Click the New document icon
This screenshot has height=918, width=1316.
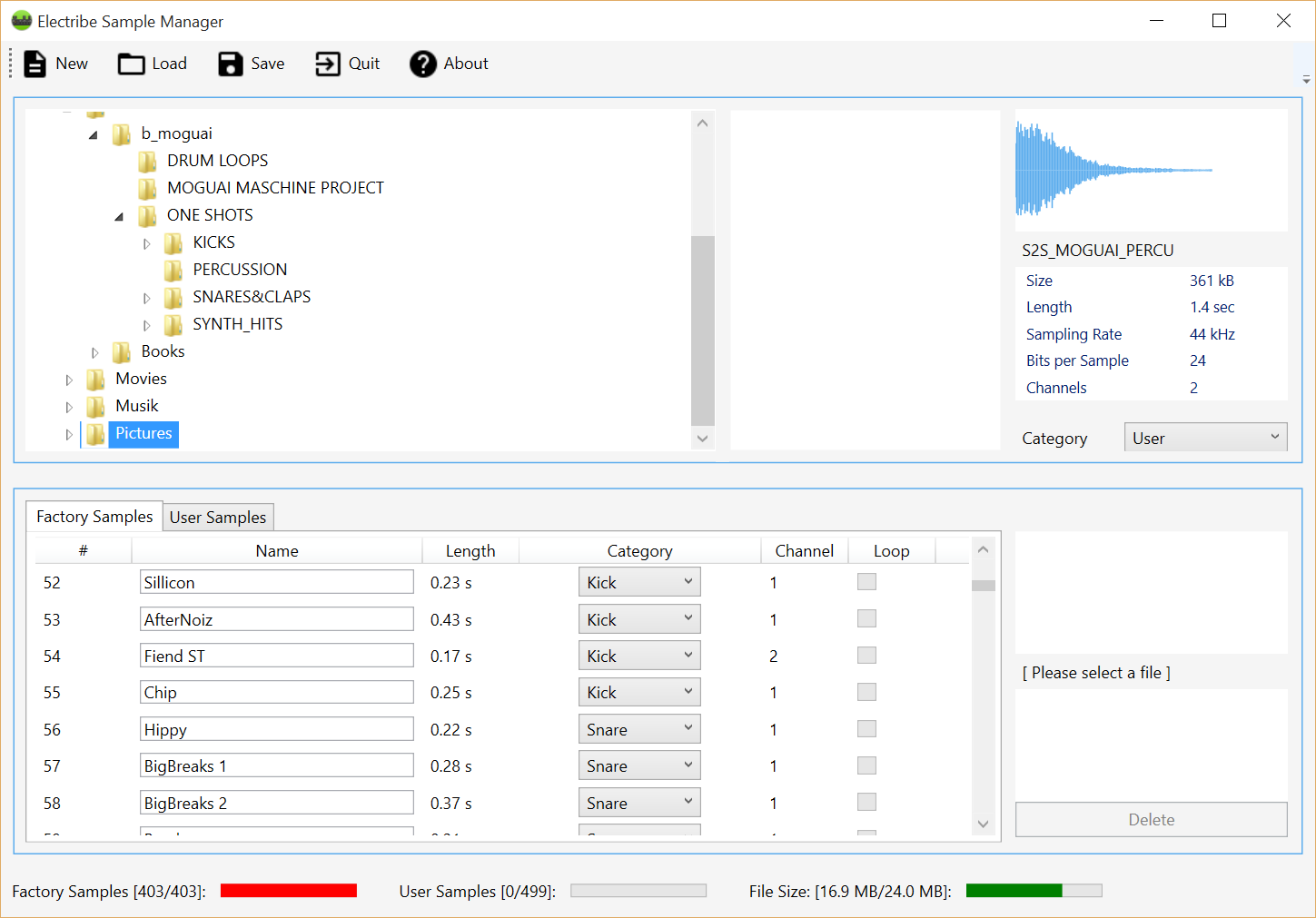[x=35, y=64]
